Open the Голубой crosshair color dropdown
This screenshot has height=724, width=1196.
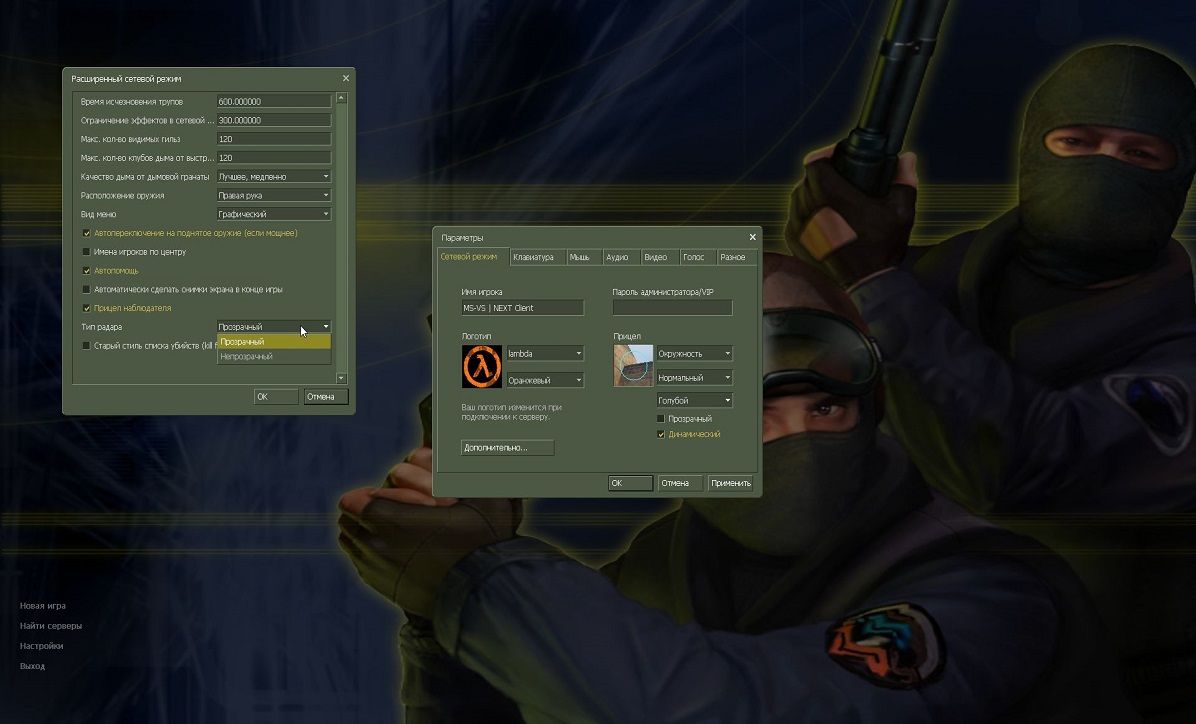694,401
